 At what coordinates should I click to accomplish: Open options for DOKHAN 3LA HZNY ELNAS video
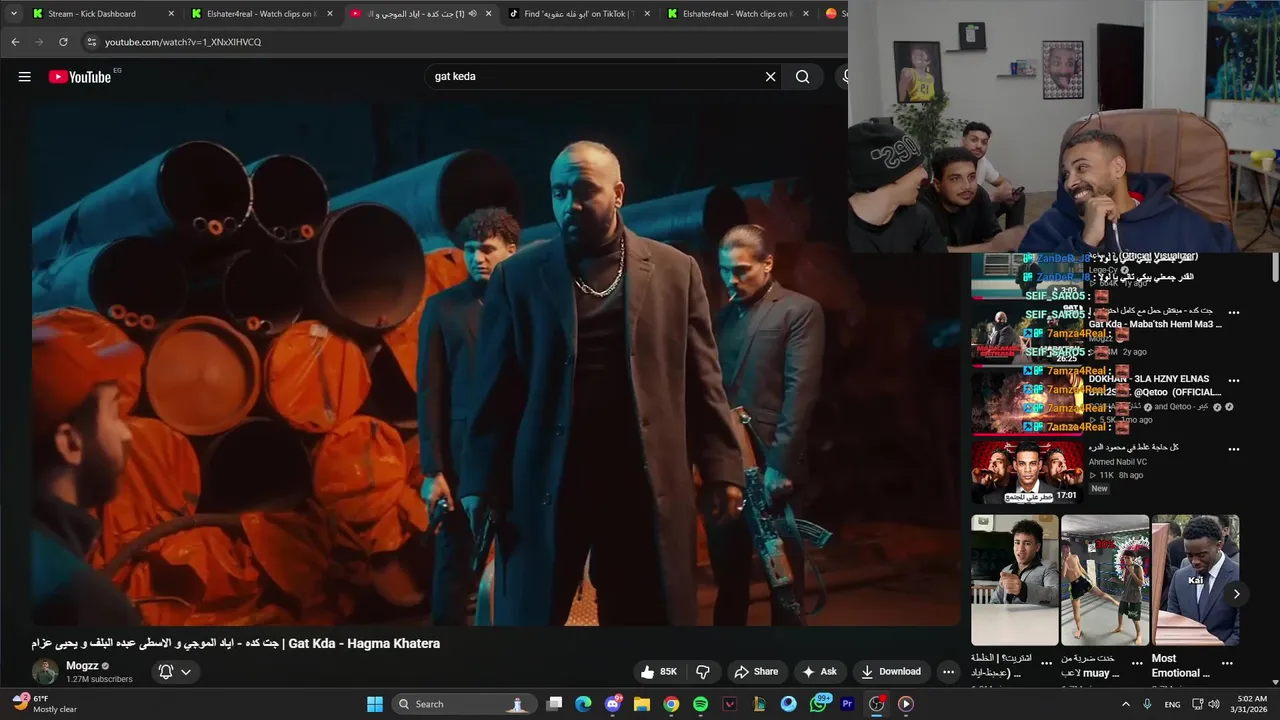pyautogui.click(x=1234, y=380)
